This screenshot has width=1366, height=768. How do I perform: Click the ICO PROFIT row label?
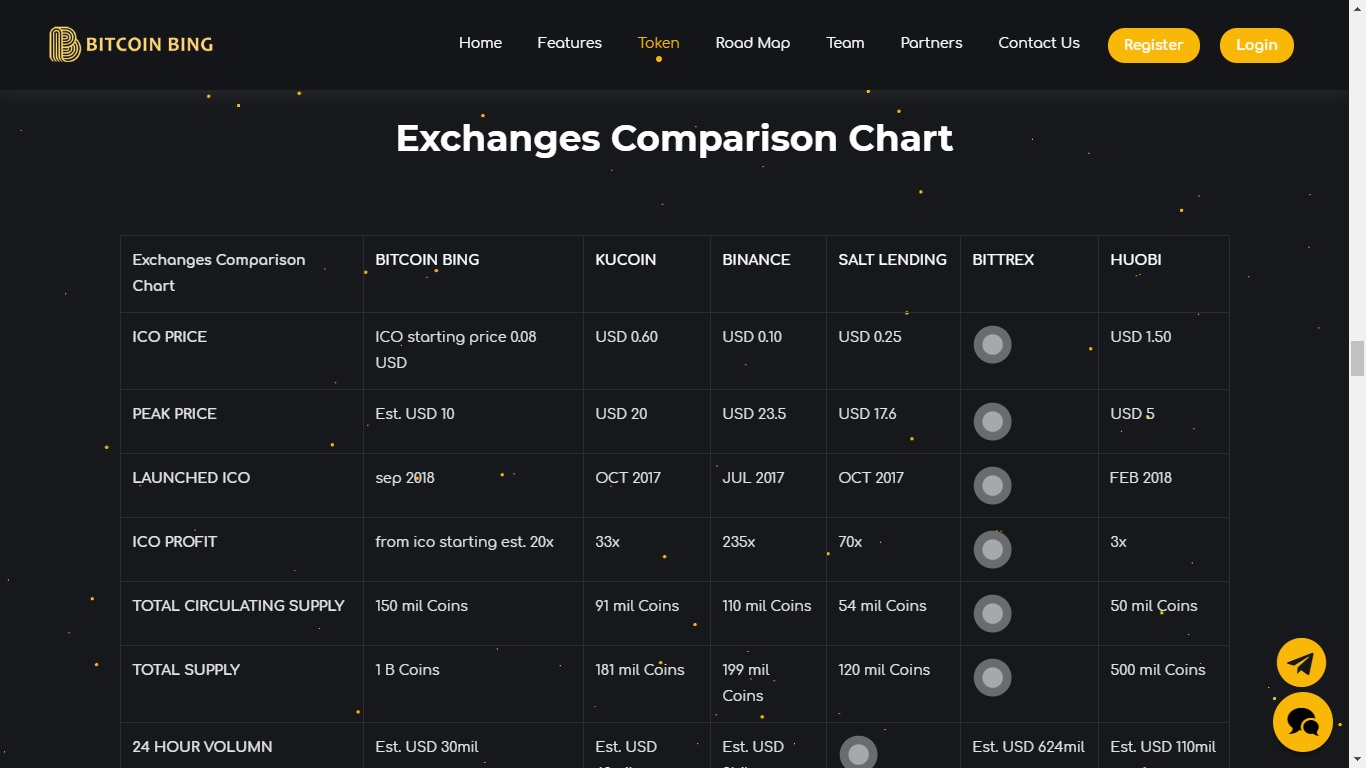click(174, 542)
